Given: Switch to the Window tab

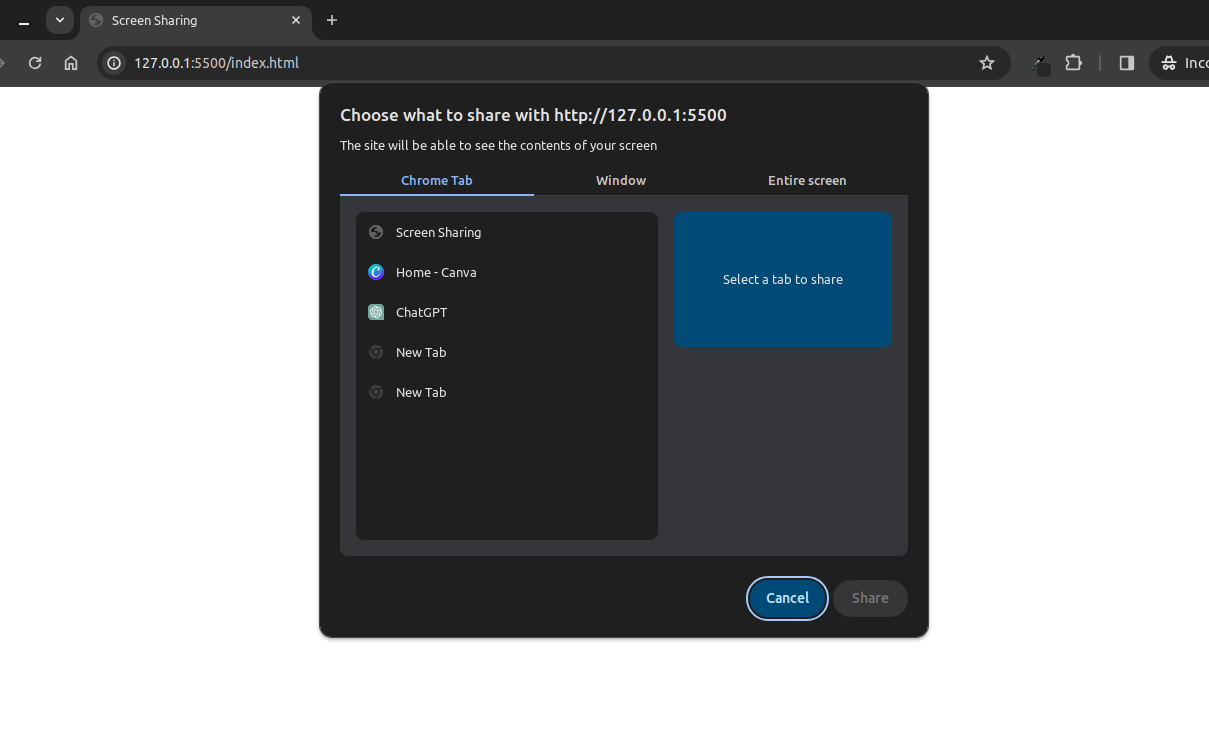Looking at the screenshot, I should click(621, 181).
